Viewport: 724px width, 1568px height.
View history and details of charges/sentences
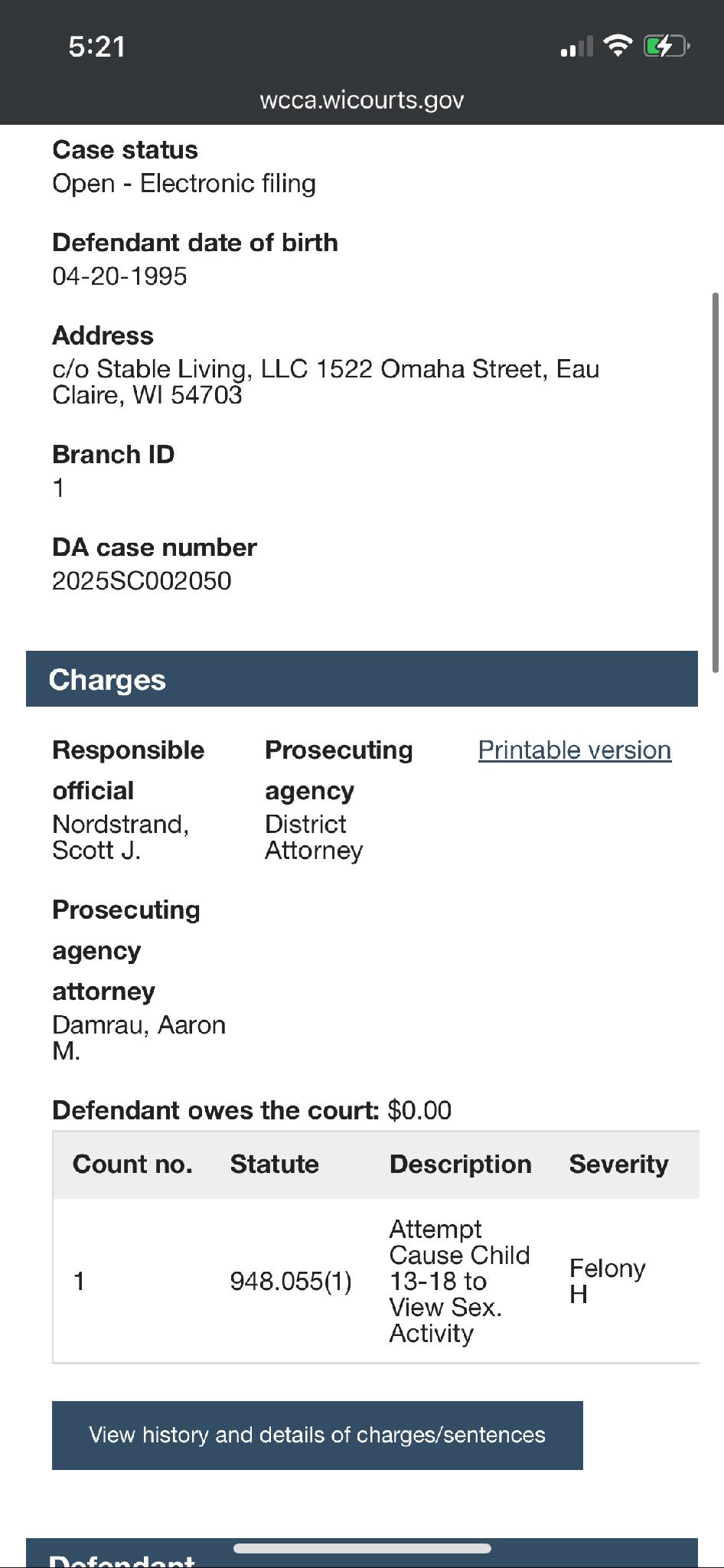click(x=317, y=1435)
